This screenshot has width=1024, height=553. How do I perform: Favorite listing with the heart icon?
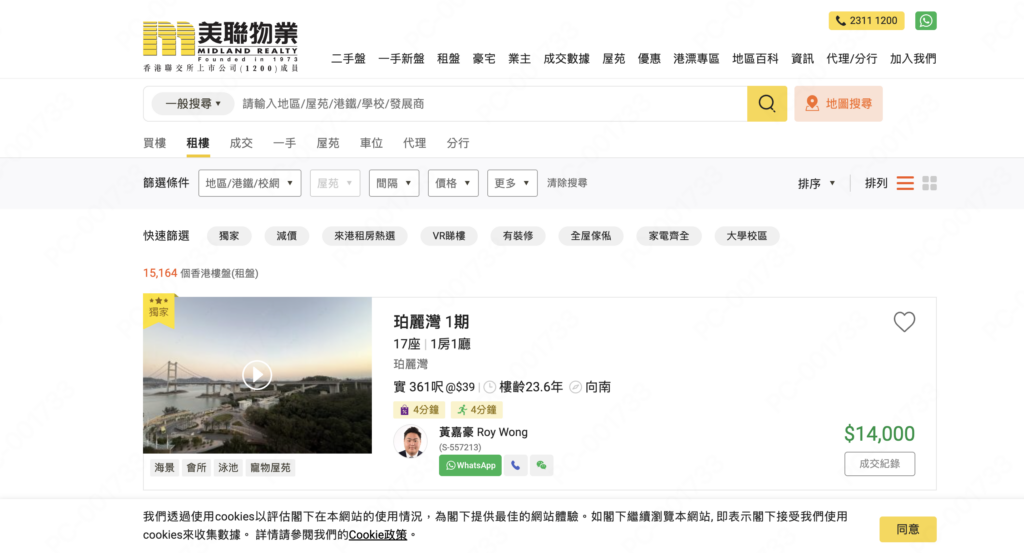[x=904, y=322]
